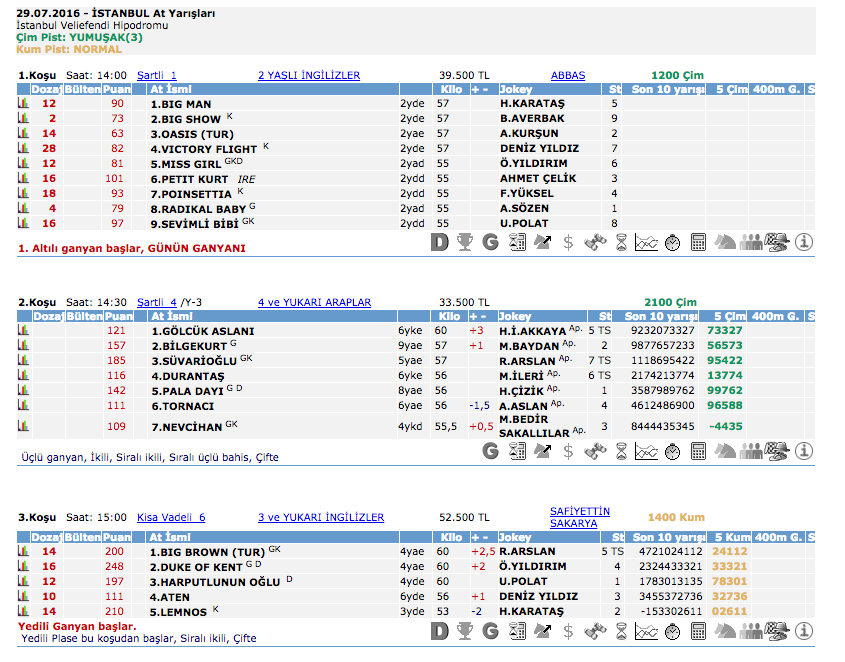Screen dimensions: 845x662
Task: Click the Puan column header in race 1
Action: click(117, 89)
